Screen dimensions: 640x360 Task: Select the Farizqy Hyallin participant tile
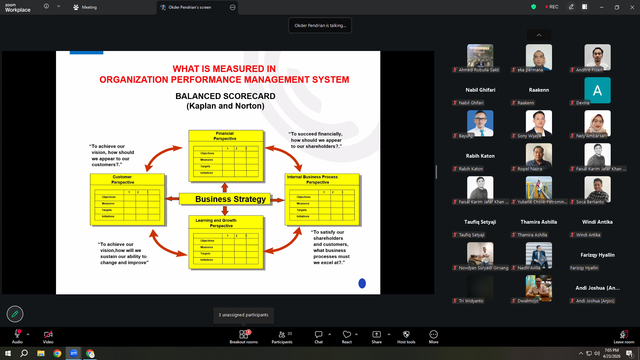(x=598, y=256)
